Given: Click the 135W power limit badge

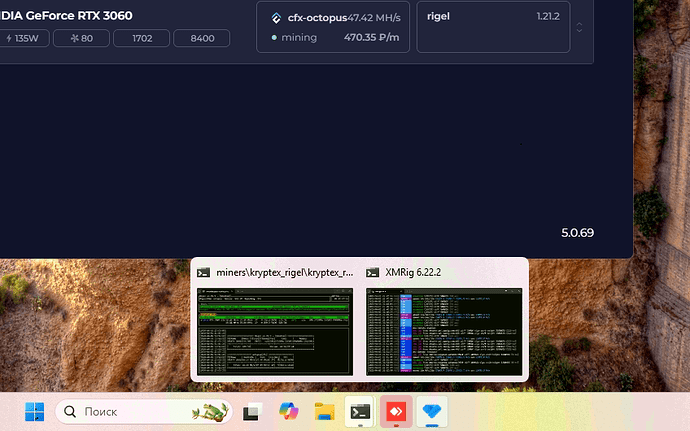Looking at the screenshot, I should pyautogui.click(x=20, y=38).
